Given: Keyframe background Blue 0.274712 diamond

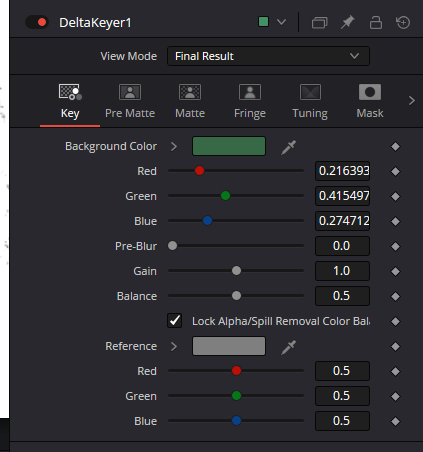Looking at the screenshot, I should pos(395,221).
